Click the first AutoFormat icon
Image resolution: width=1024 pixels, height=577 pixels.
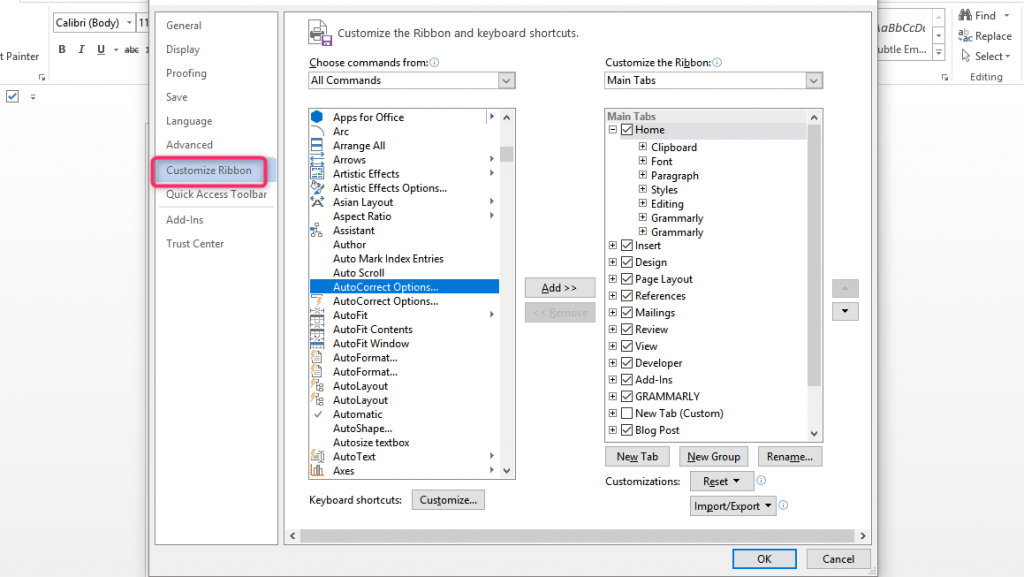pyautogui.click(x=317, y=358)
